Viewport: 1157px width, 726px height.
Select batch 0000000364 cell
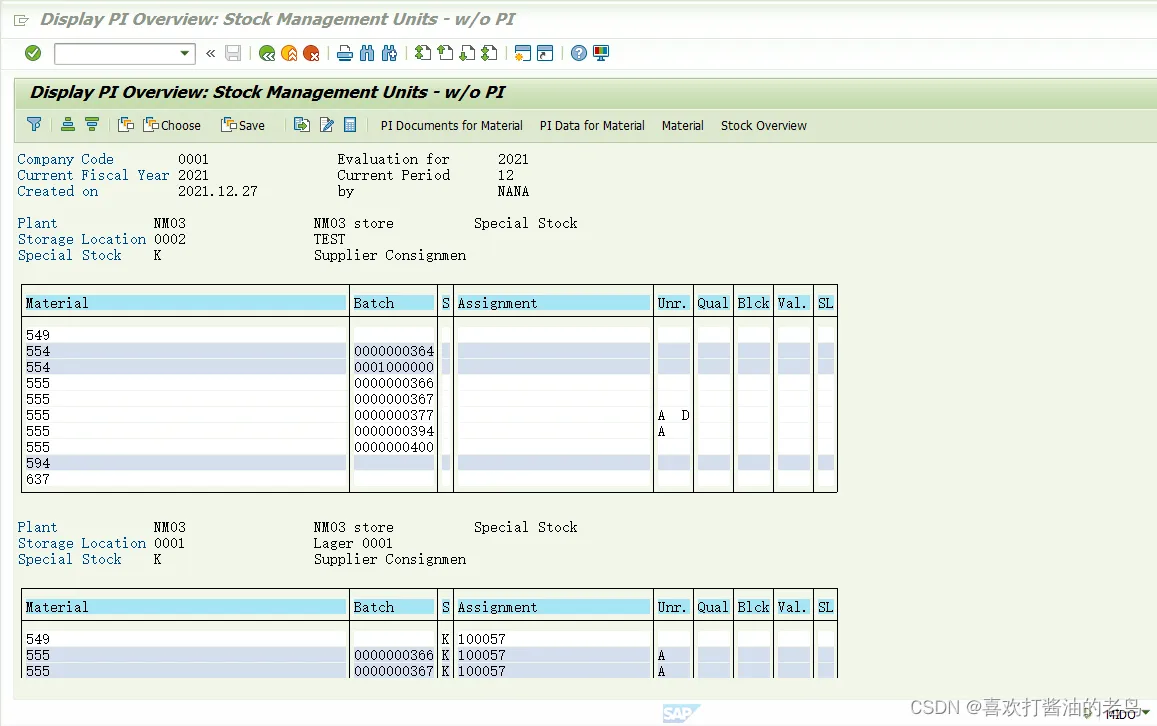(x=394, y=351)
